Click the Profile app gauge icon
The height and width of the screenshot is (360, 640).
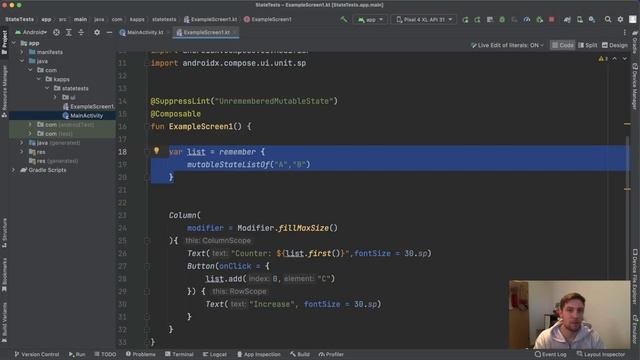tap(527, 20)
